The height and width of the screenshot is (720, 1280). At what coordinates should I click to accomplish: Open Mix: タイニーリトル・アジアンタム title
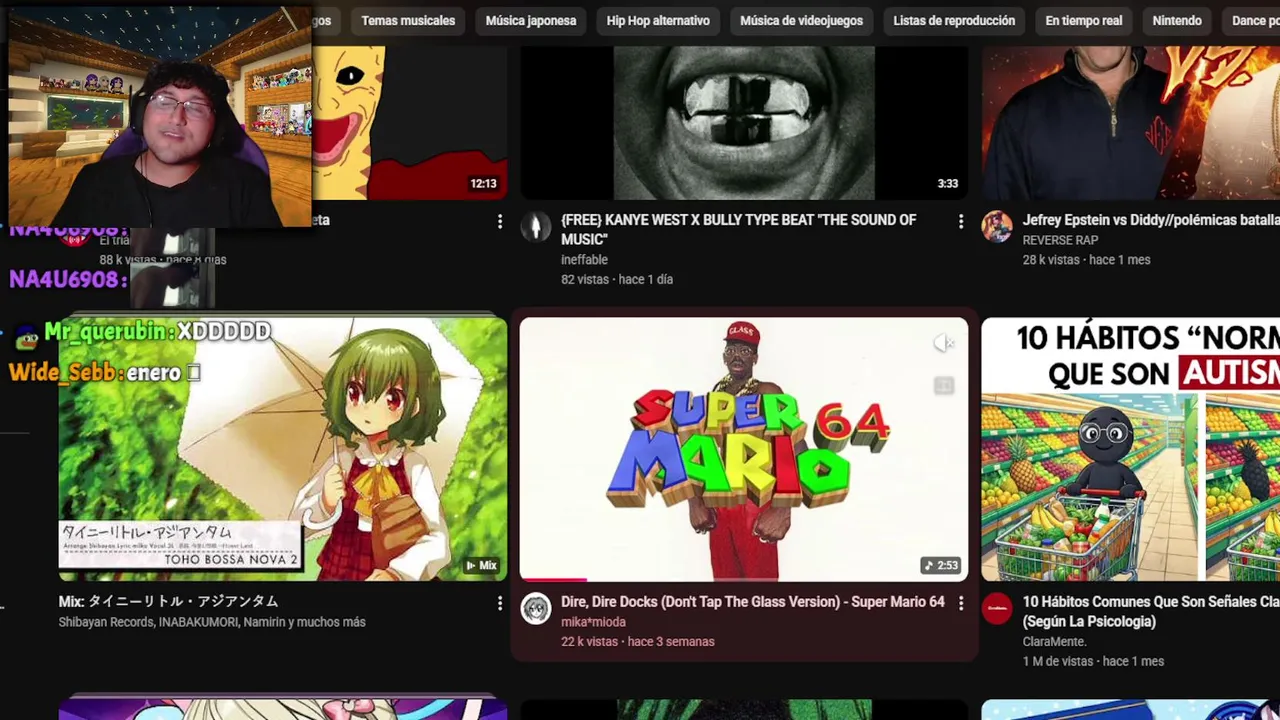coord(168,602)
